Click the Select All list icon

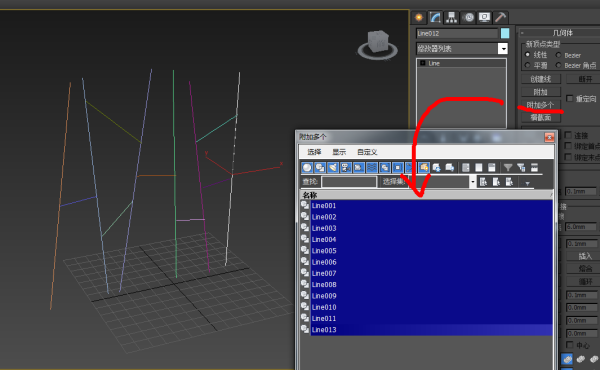click(x=466, y=168)
